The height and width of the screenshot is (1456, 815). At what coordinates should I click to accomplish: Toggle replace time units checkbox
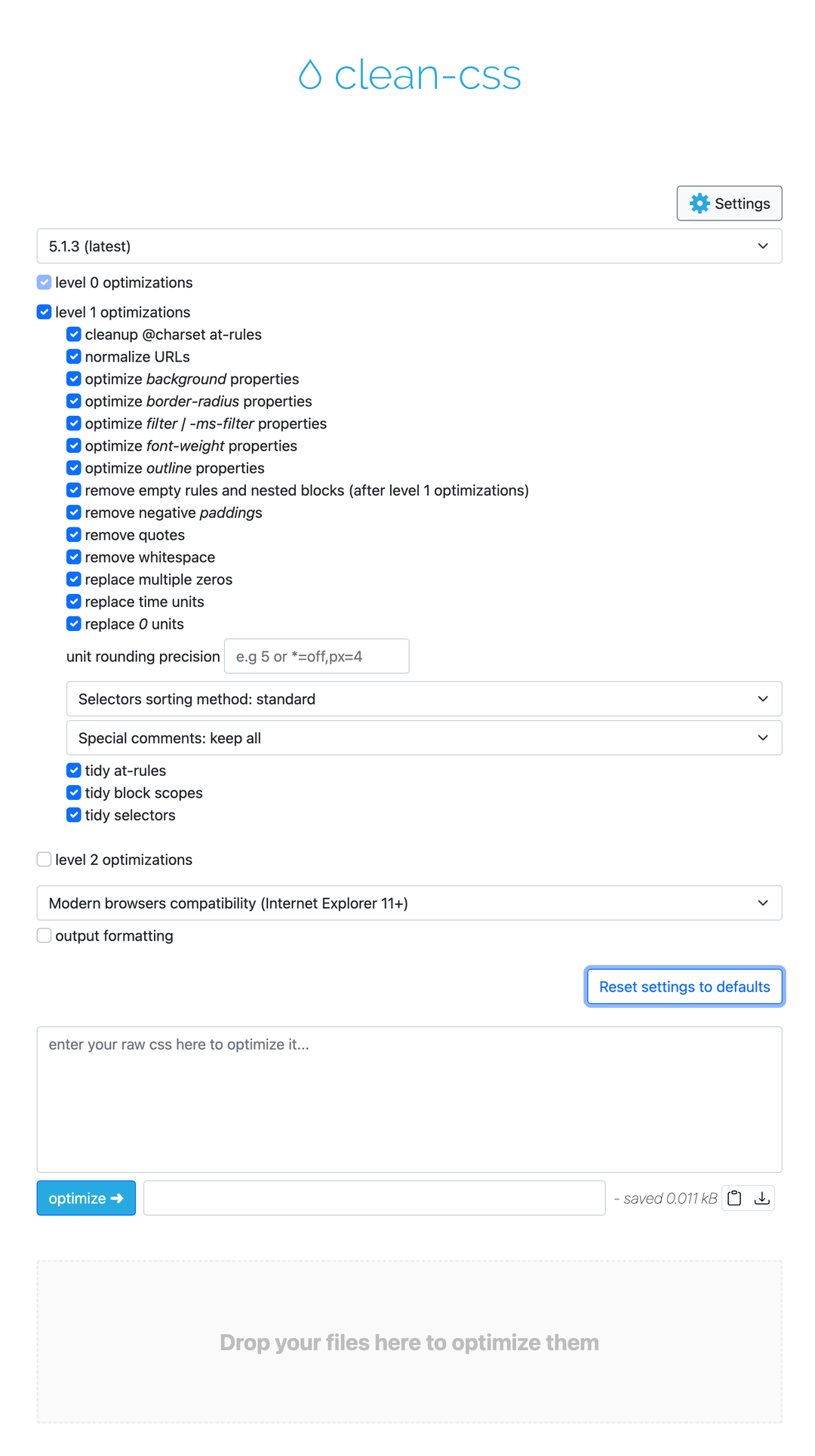point(74,602)
